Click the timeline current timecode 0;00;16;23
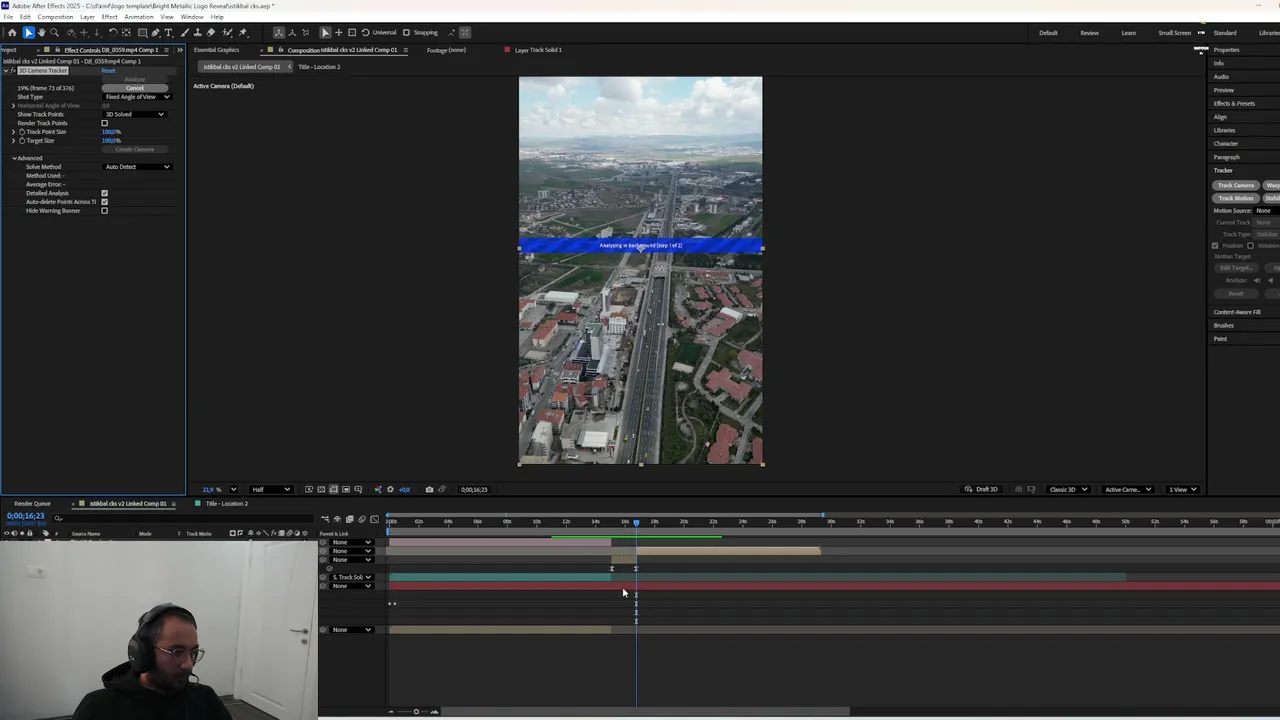This screenshot has width=1280, height=720. [25, 516]
